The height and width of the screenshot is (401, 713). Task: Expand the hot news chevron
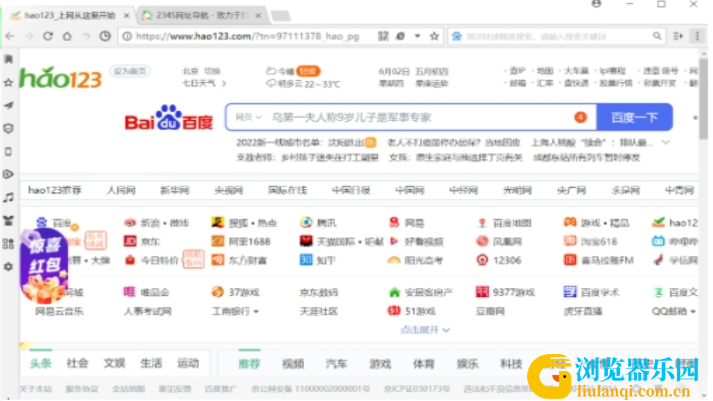[666, 142]
